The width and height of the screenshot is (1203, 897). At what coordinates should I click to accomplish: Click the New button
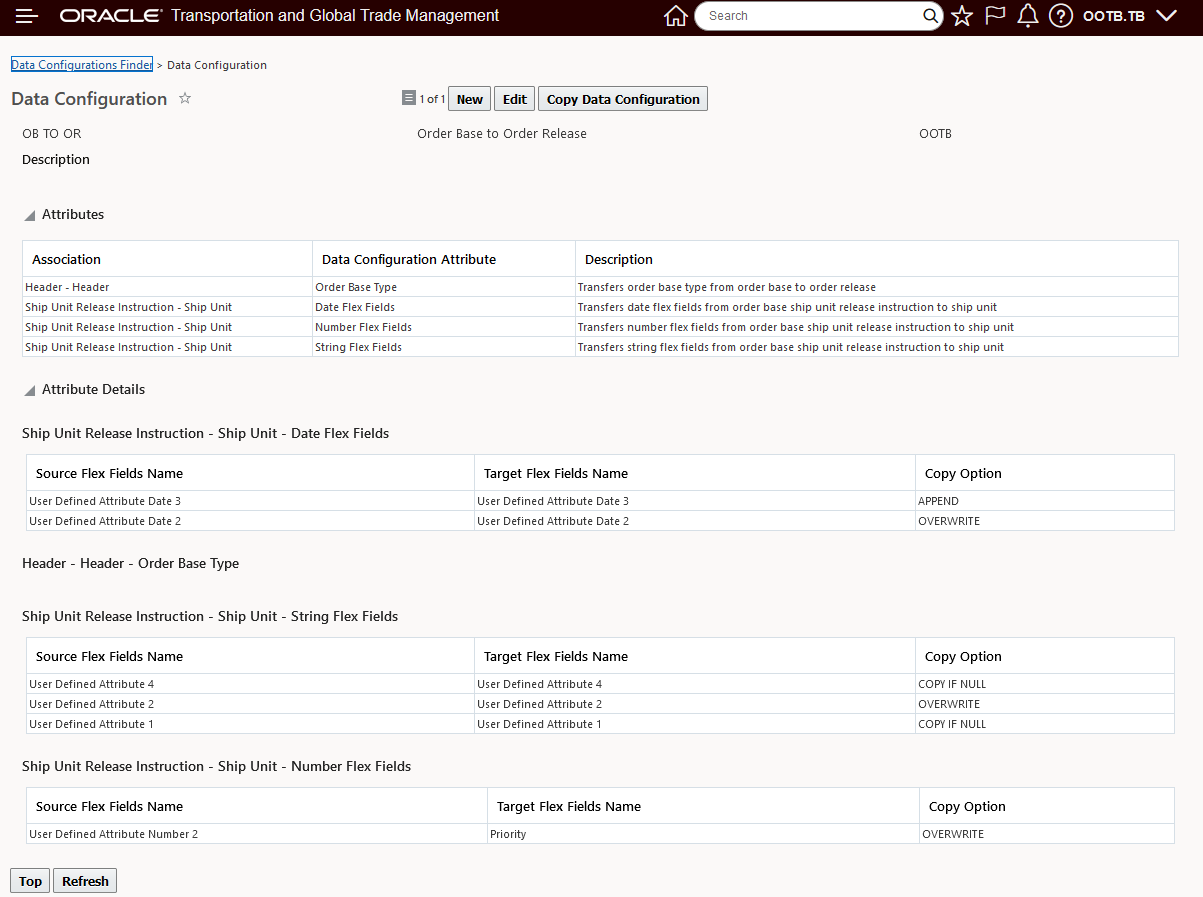(x=469, y=99)
